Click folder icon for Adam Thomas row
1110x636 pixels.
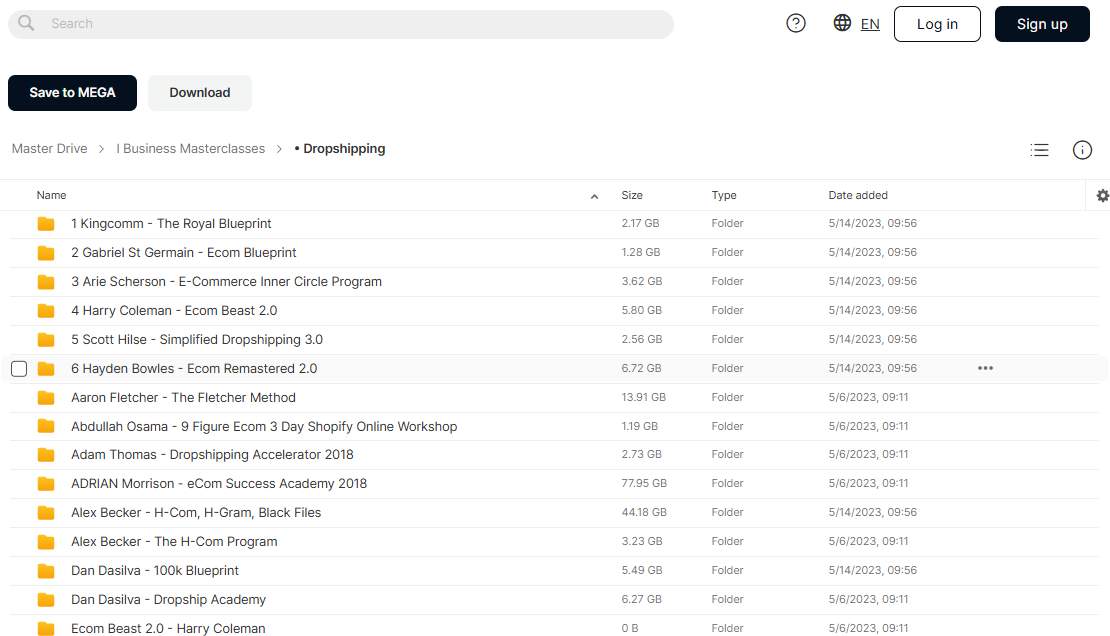tap(46, 455)
